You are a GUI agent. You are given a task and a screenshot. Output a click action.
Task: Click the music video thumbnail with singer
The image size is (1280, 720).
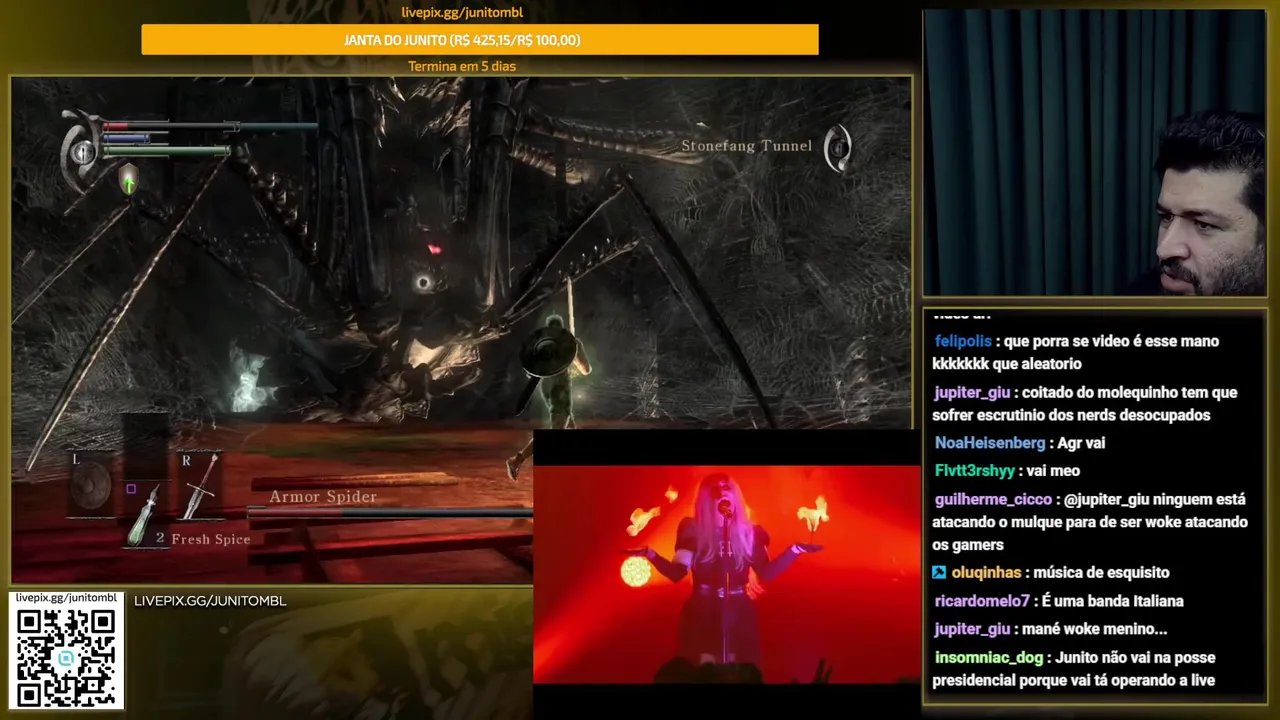726,575
